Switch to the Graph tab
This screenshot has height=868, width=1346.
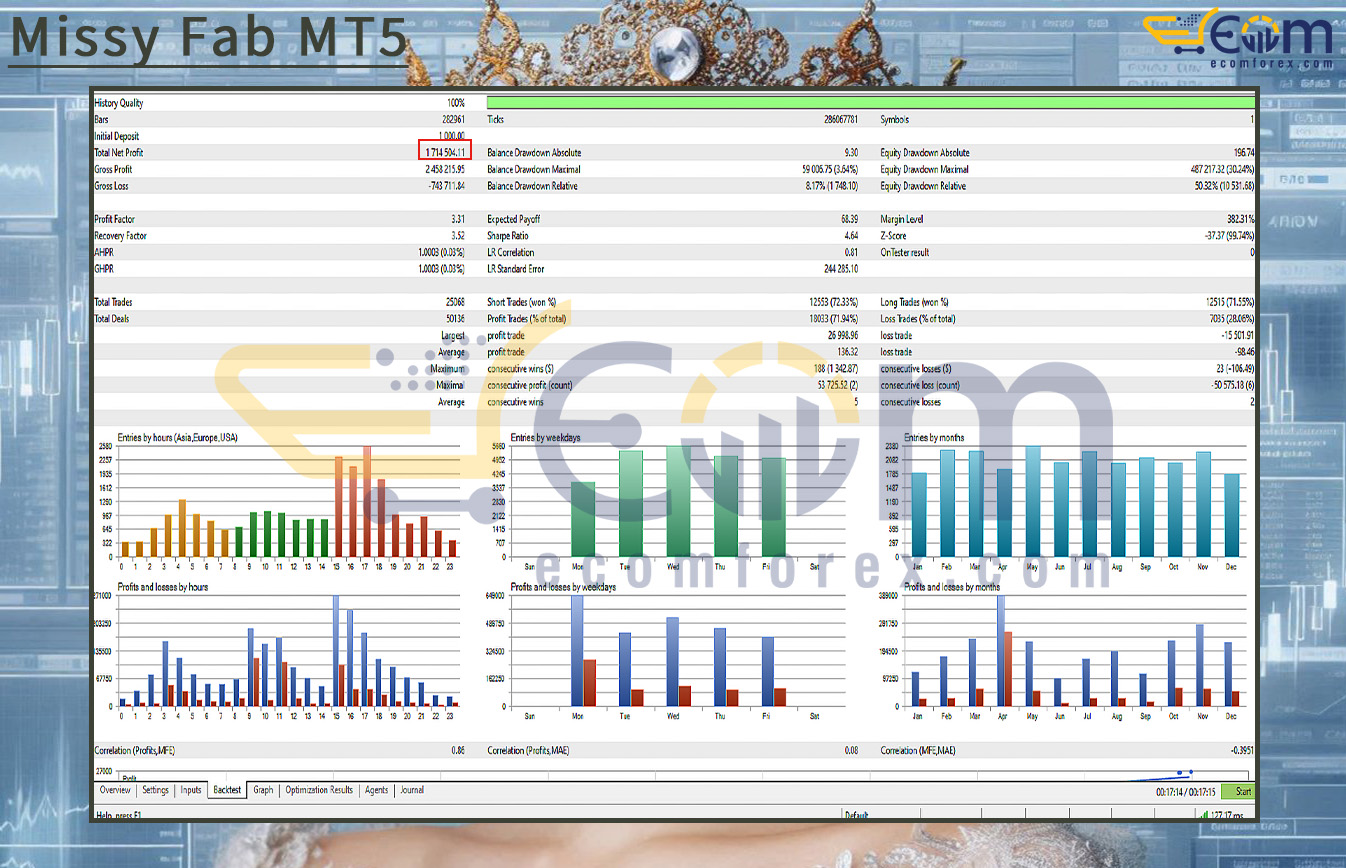point(263,790)
